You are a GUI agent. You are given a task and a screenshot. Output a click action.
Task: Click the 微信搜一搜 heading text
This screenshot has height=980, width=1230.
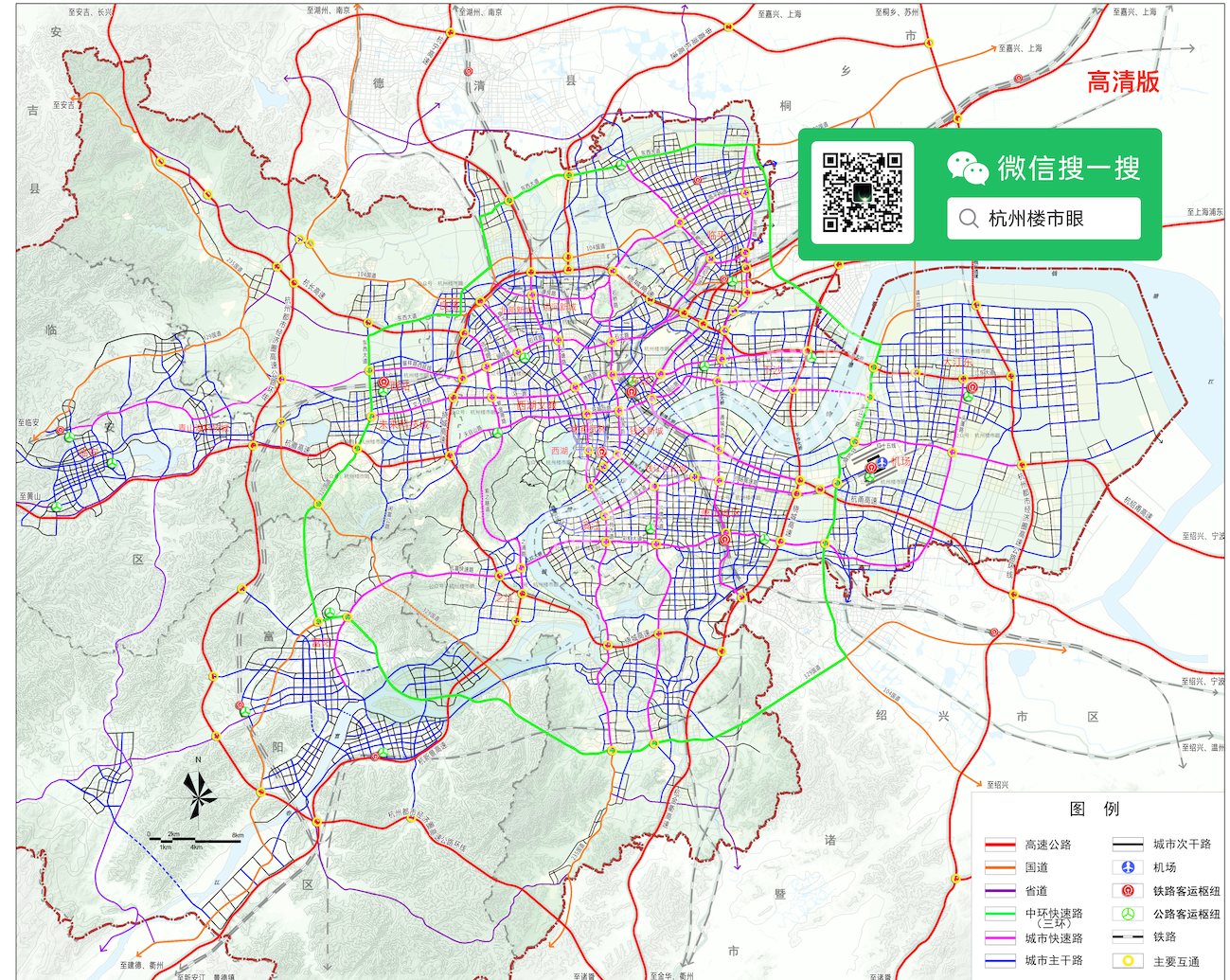click(x=1069, y=169)
